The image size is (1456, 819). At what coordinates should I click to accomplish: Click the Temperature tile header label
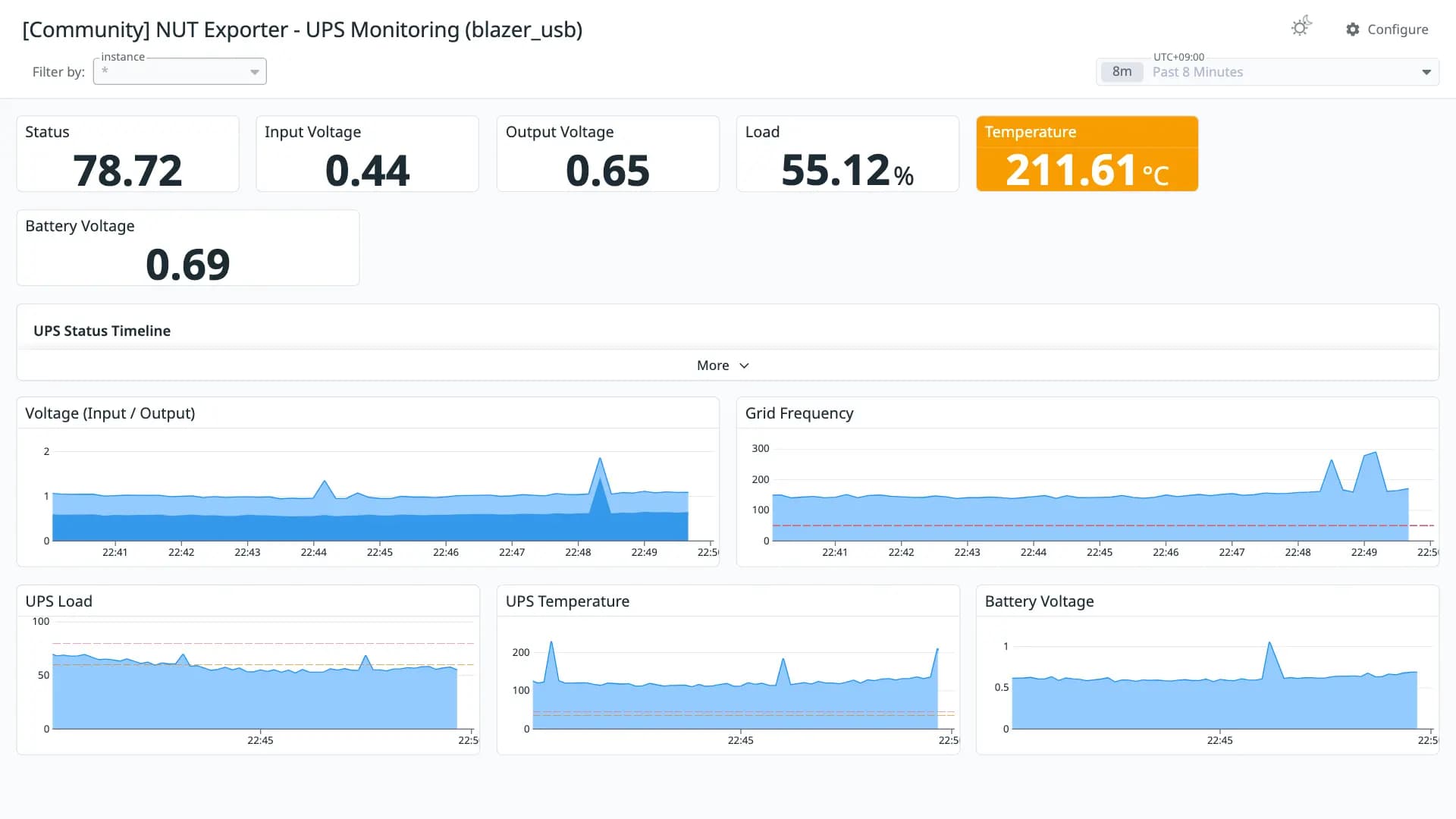point(1030,132)
